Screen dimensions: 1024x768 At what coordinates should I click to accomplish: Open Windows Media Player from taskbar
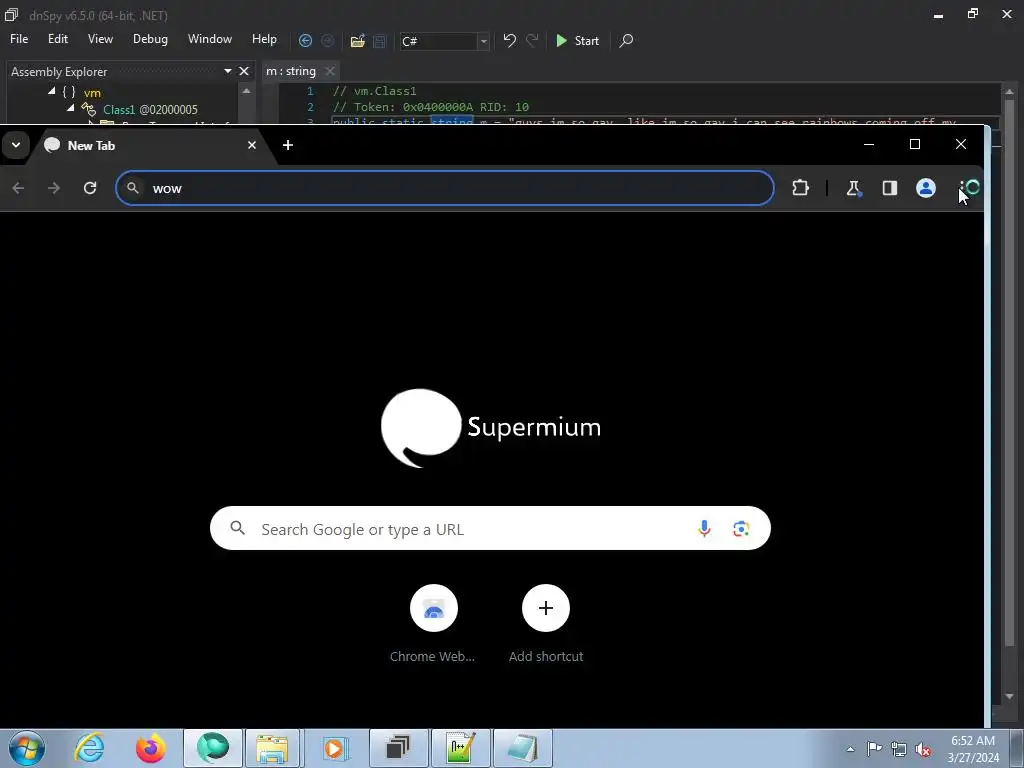[x=334, y=748]
